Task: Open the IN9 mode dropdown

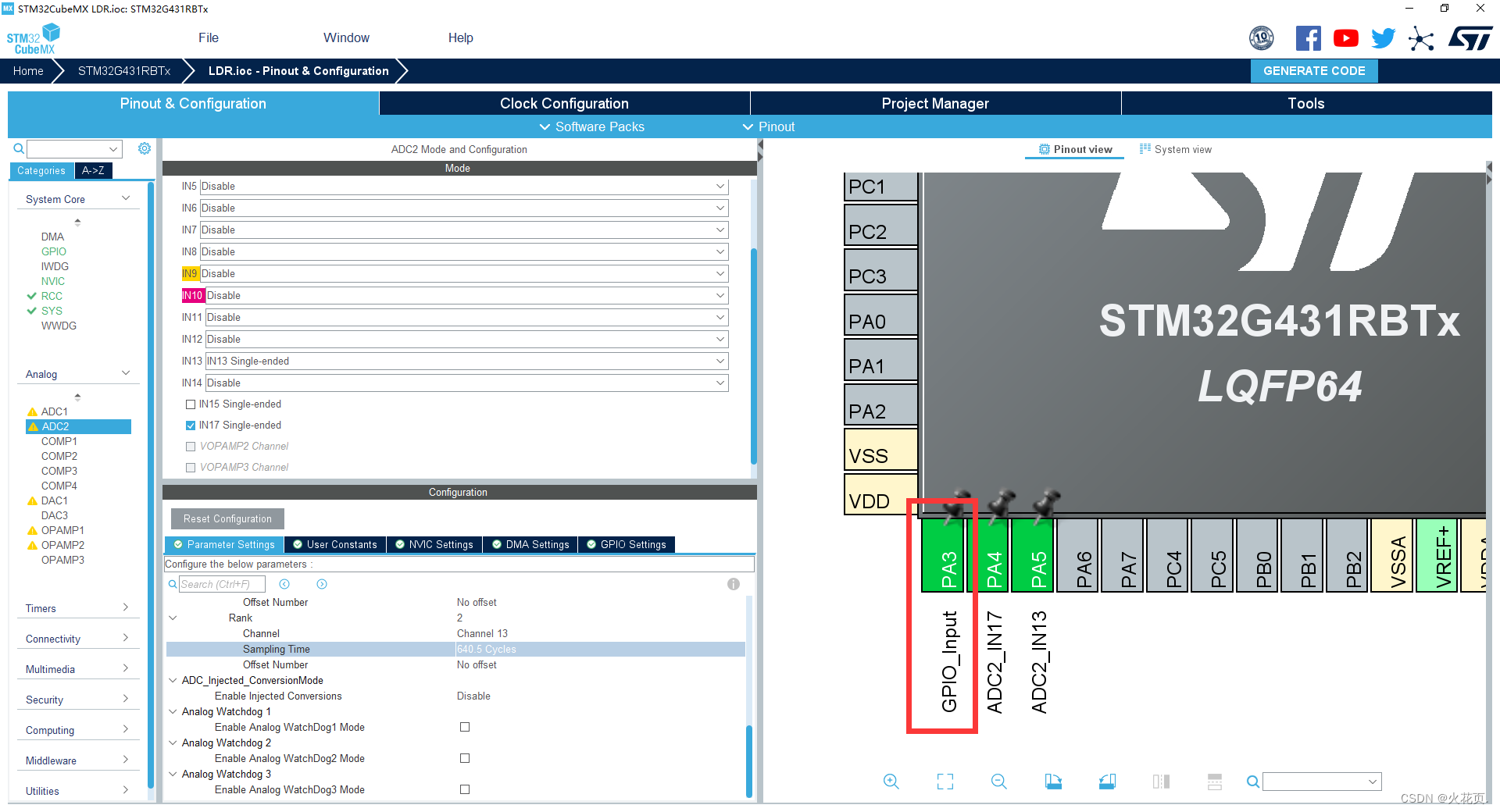Action: point(464,274)
